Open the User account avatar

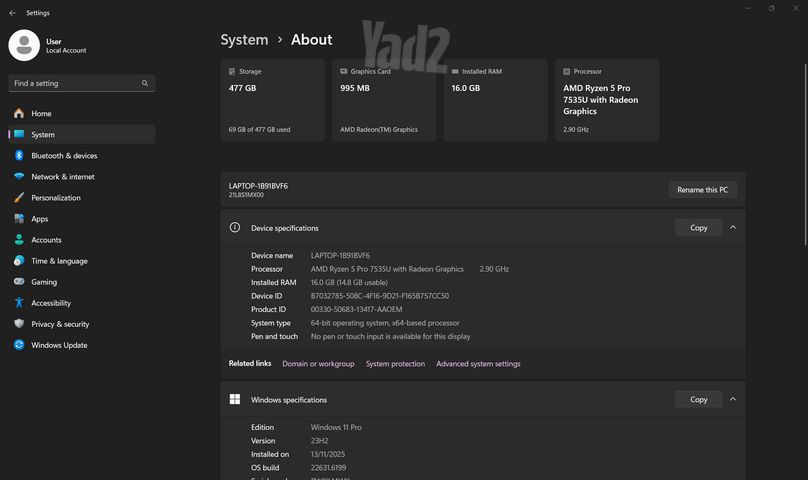24,45
